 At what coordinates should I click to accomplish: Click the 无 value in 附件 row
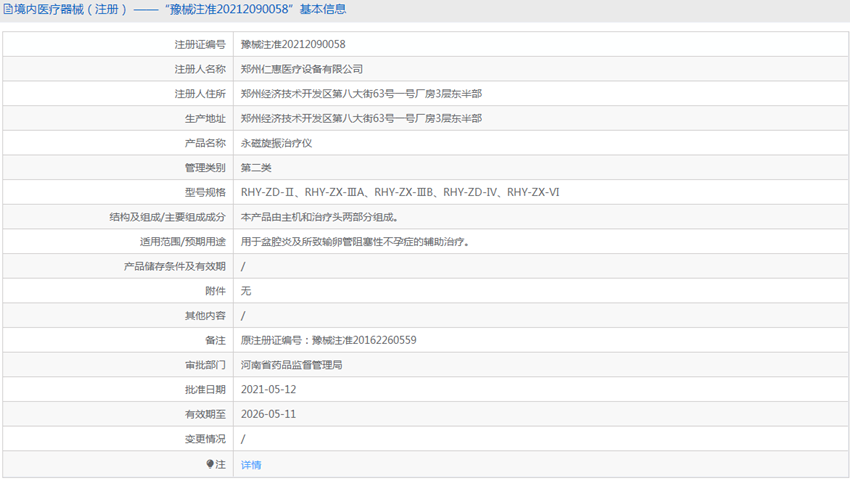click(246, 291)
